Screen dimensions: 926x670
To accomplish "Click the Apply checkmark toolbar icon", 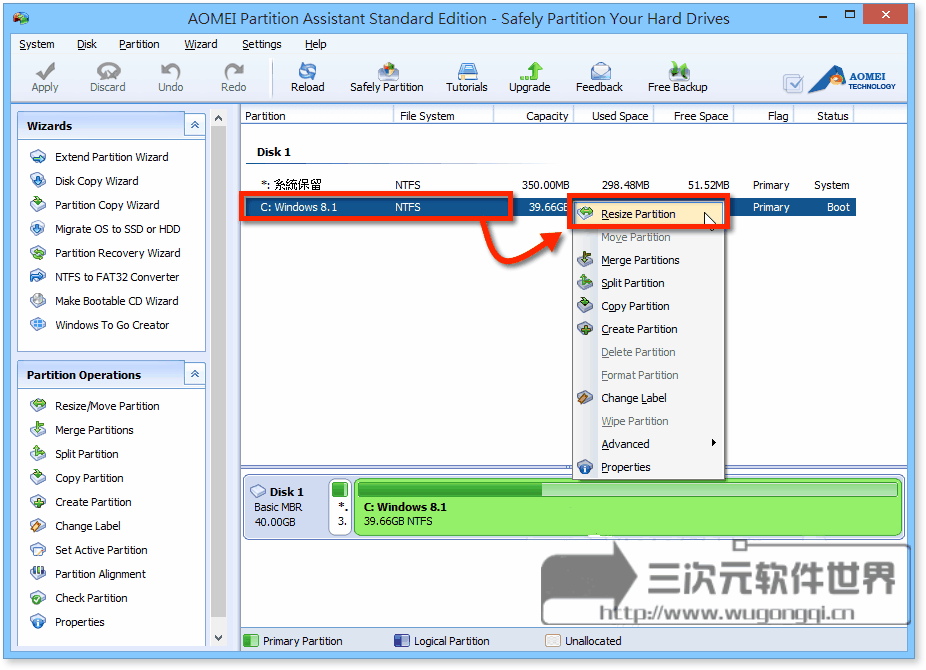I will pyautogui.click(x=45, y=71).
